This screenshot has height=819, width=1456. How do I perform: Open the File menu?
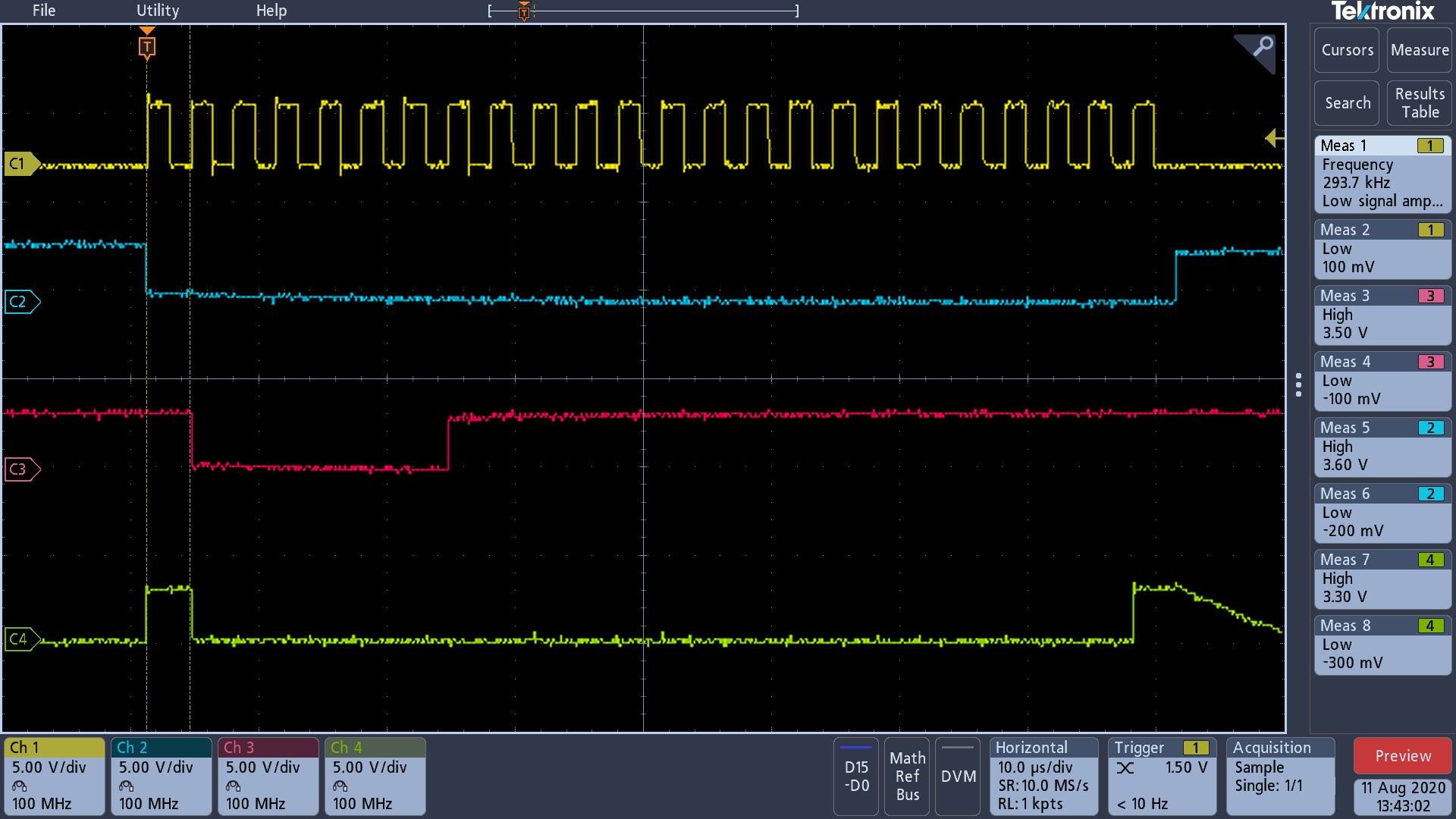click(44, 11)
